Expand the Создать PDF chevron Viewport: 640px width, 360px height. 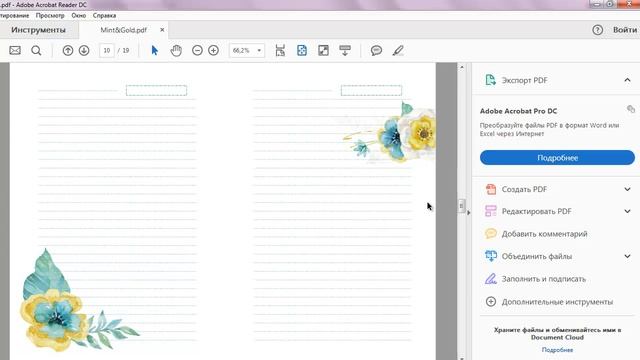pyautogui.click(x=627, y=189)
